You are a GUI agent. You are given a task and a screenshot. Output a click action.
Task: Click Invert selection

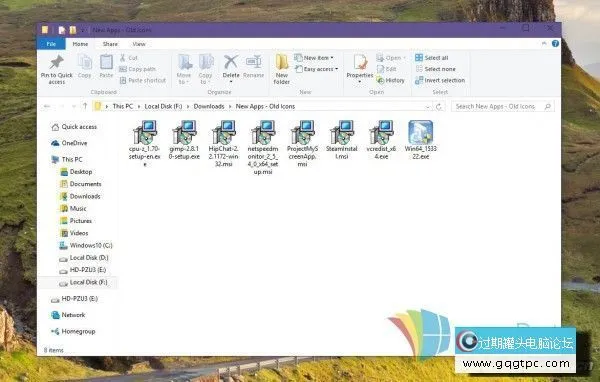[440, 80]
